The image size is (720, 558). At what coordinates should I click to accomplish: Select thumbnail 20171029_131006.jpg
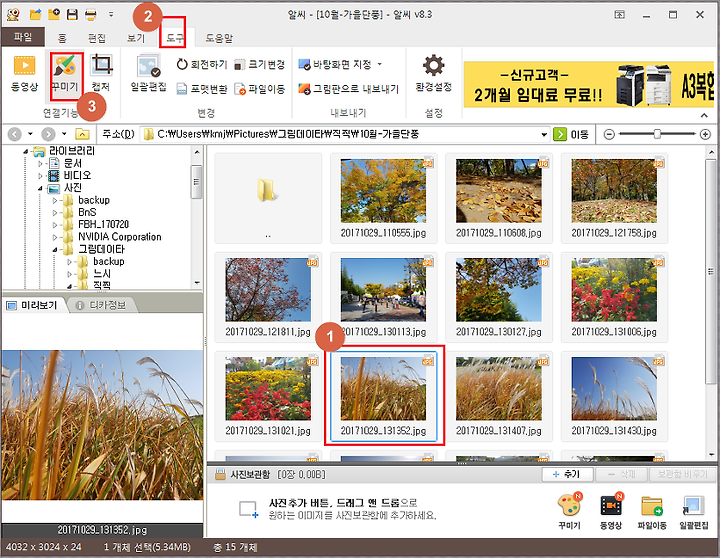[x=614, y=297]
